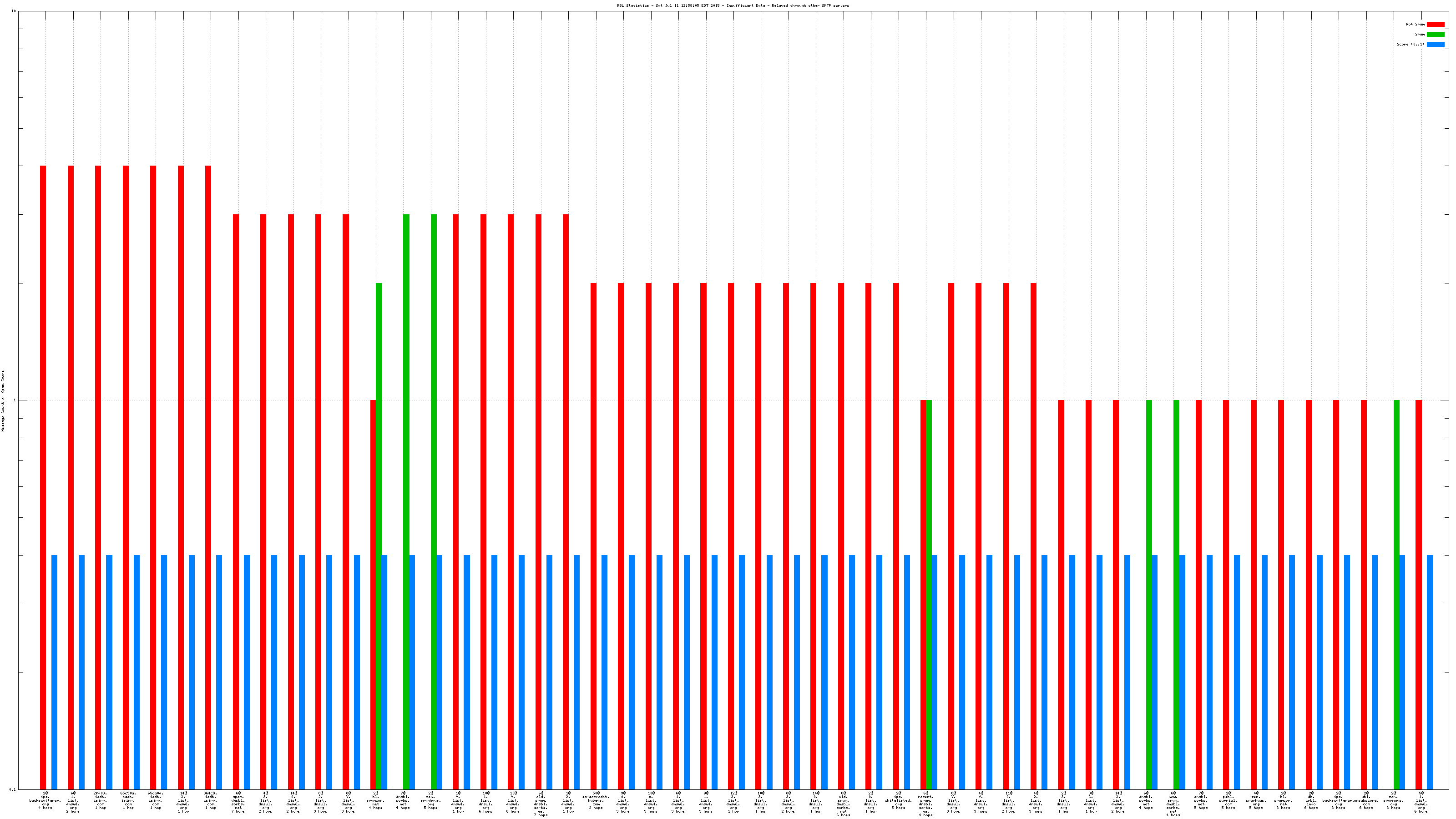Click the red bar above ubl.unsubscore.com
This screenshot has width=1456, height=819.
point(1363,593)
